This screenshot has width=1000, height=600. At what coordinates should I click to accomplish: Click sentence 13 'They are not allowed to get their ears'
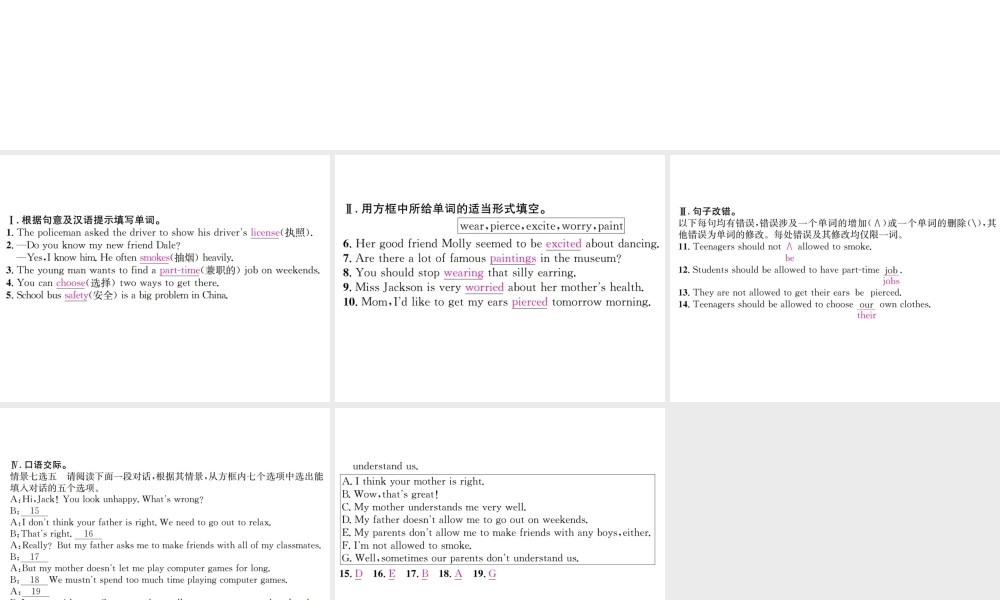tap(790, 293)
